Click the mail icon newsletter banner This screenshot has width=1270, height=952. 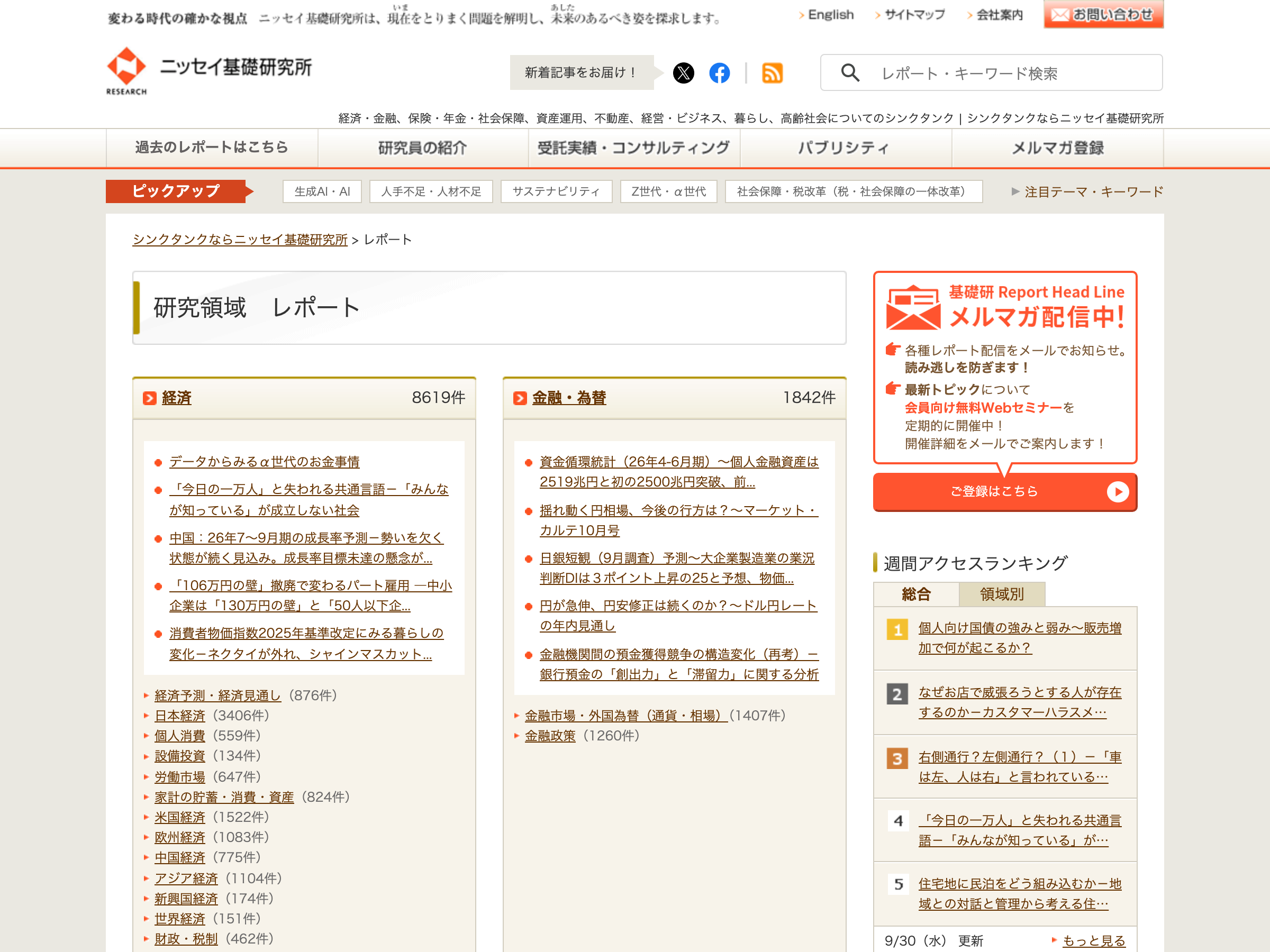click(x=913, y=308)
